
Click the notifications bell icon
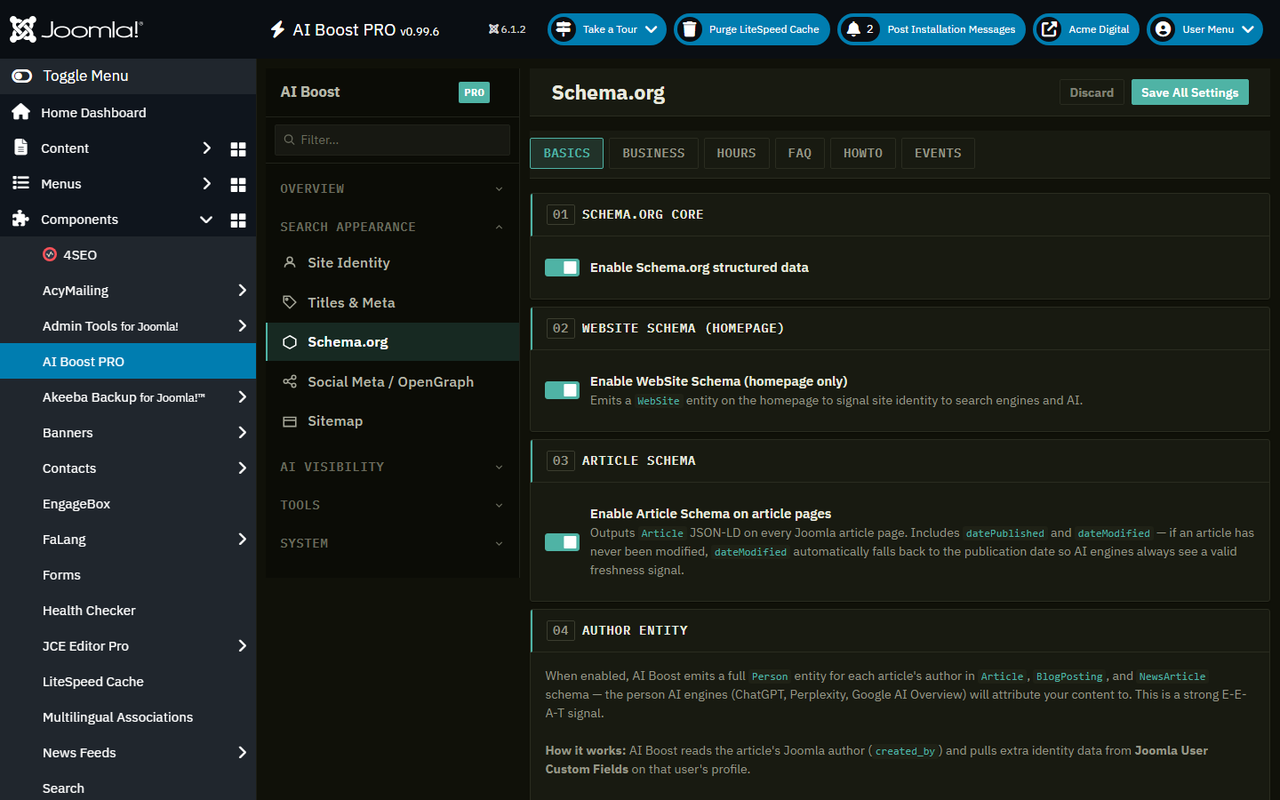coord(853,29)
